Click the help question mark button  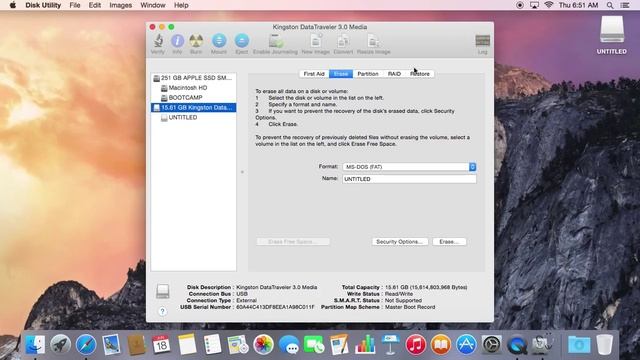pos(162,311)
